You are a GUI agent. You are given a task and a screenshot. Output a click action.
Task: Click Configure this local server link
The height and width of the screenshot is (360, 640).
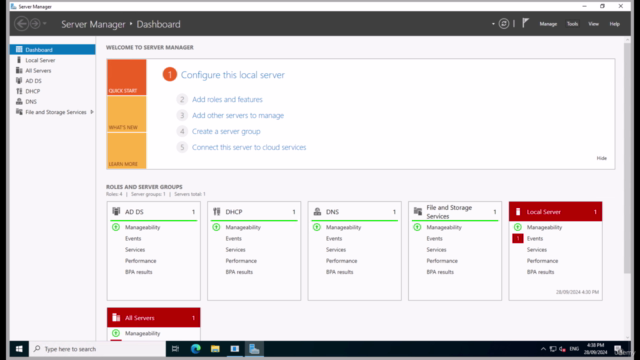233,75
